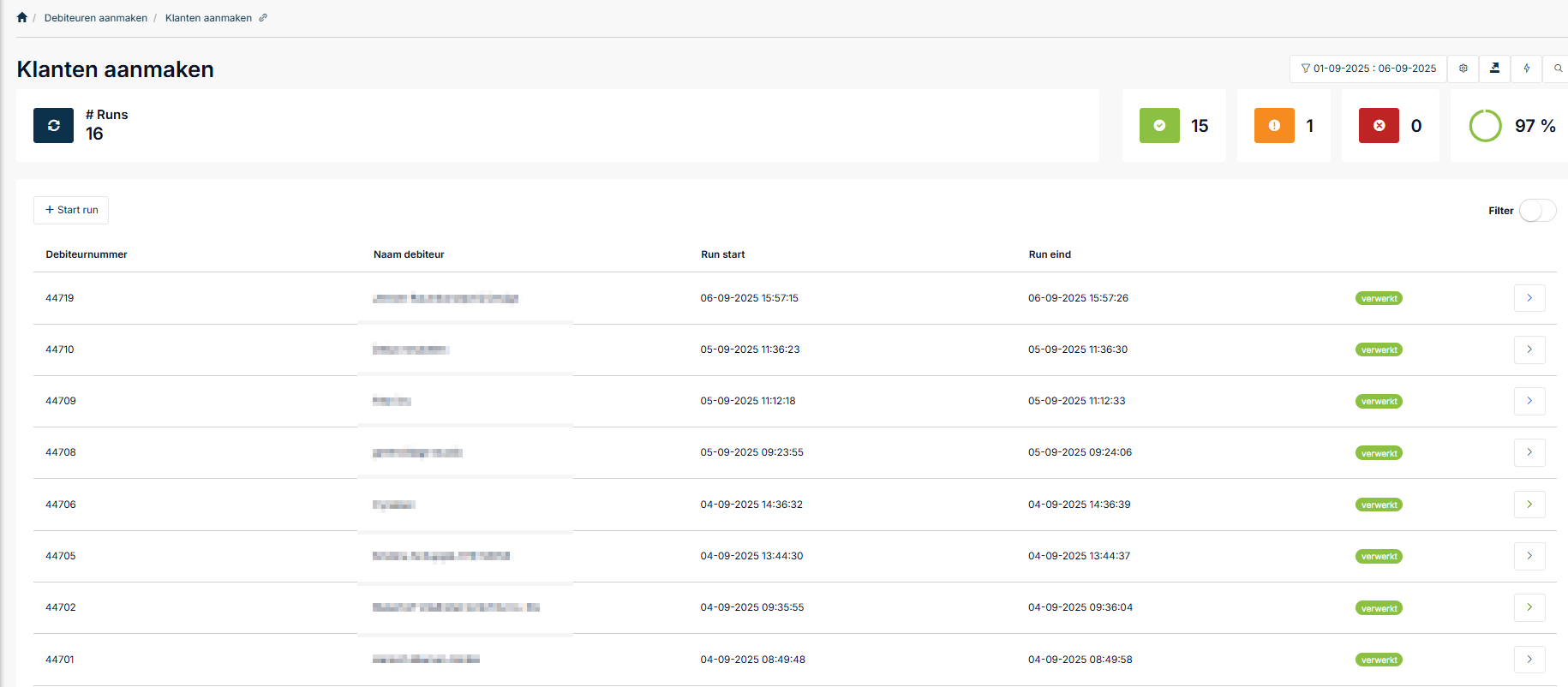Expand details of run 44708
Viewport: 1568px width, 687px height.
(1529, 452)
